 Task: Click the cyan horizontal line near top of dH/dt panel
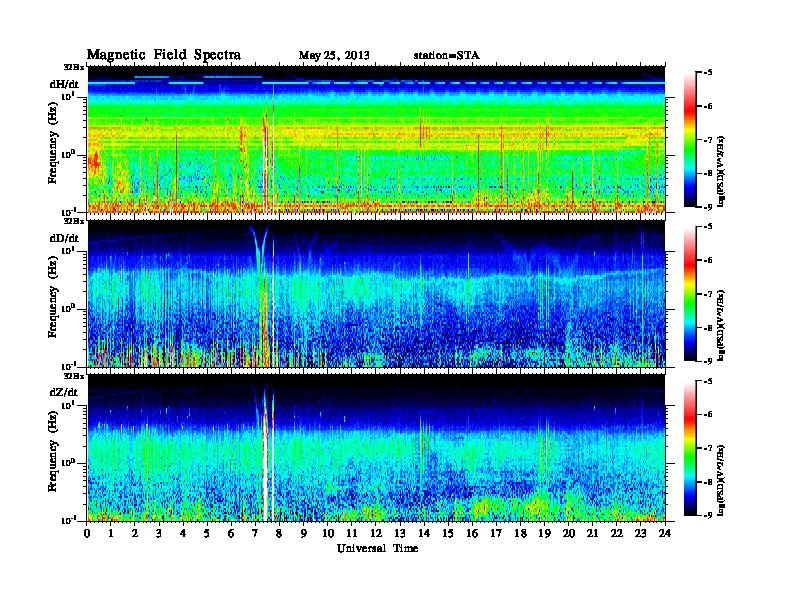[x=376, y=83]
